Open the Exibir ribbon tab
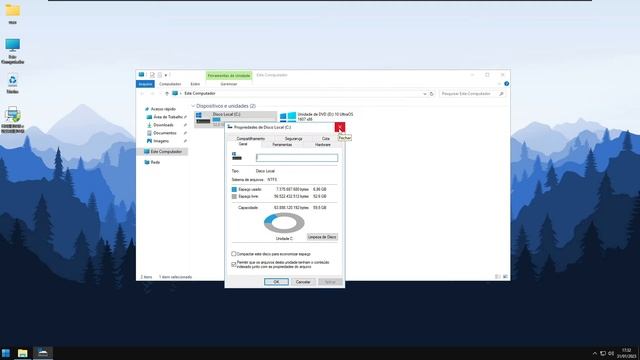Viewport: 640px width, 360px height. 195,84
